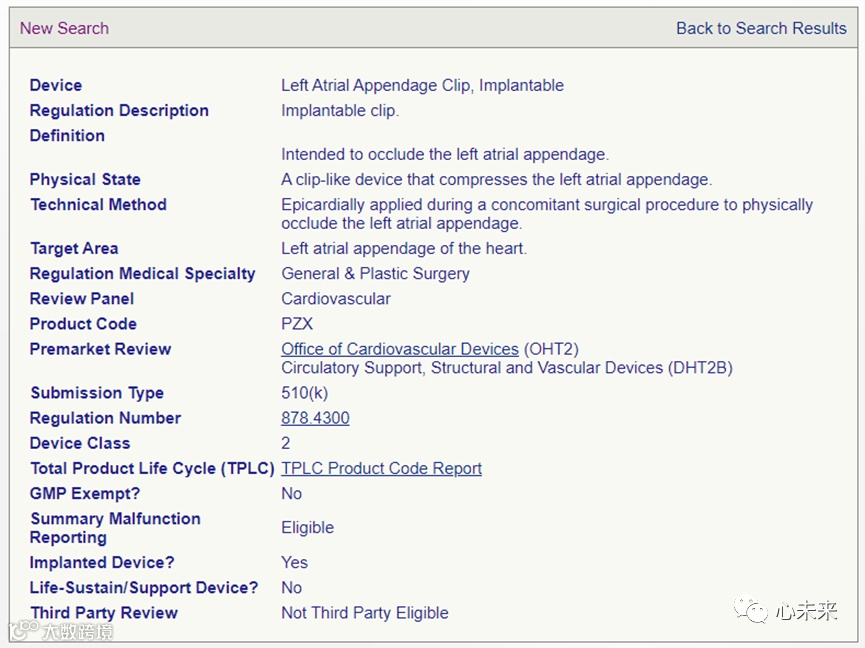Click the Regulation Description label
This screenshot has height=648, width=865.
pyautogui.click(x=119, y=110)
